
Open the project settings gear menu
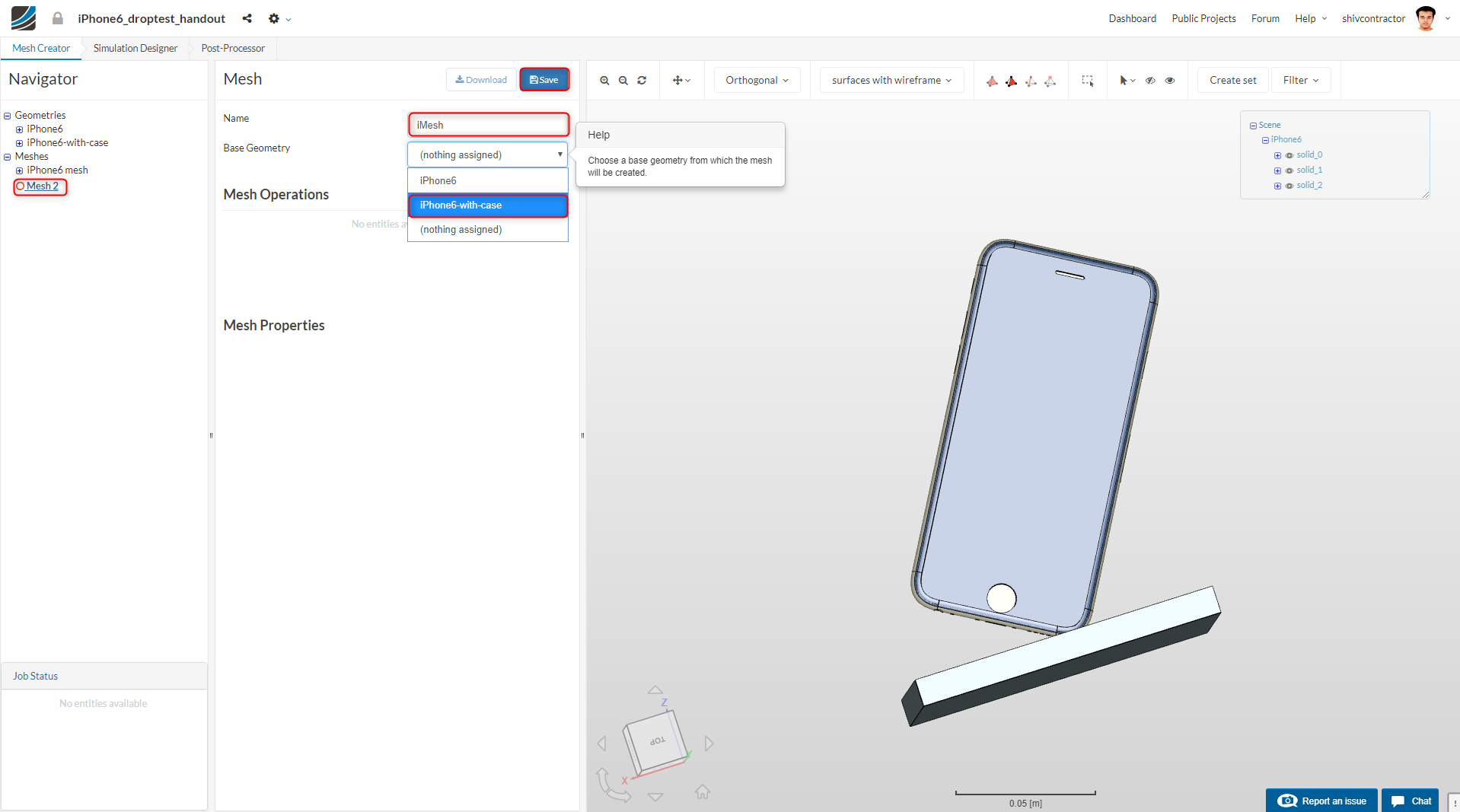[279, 18]
